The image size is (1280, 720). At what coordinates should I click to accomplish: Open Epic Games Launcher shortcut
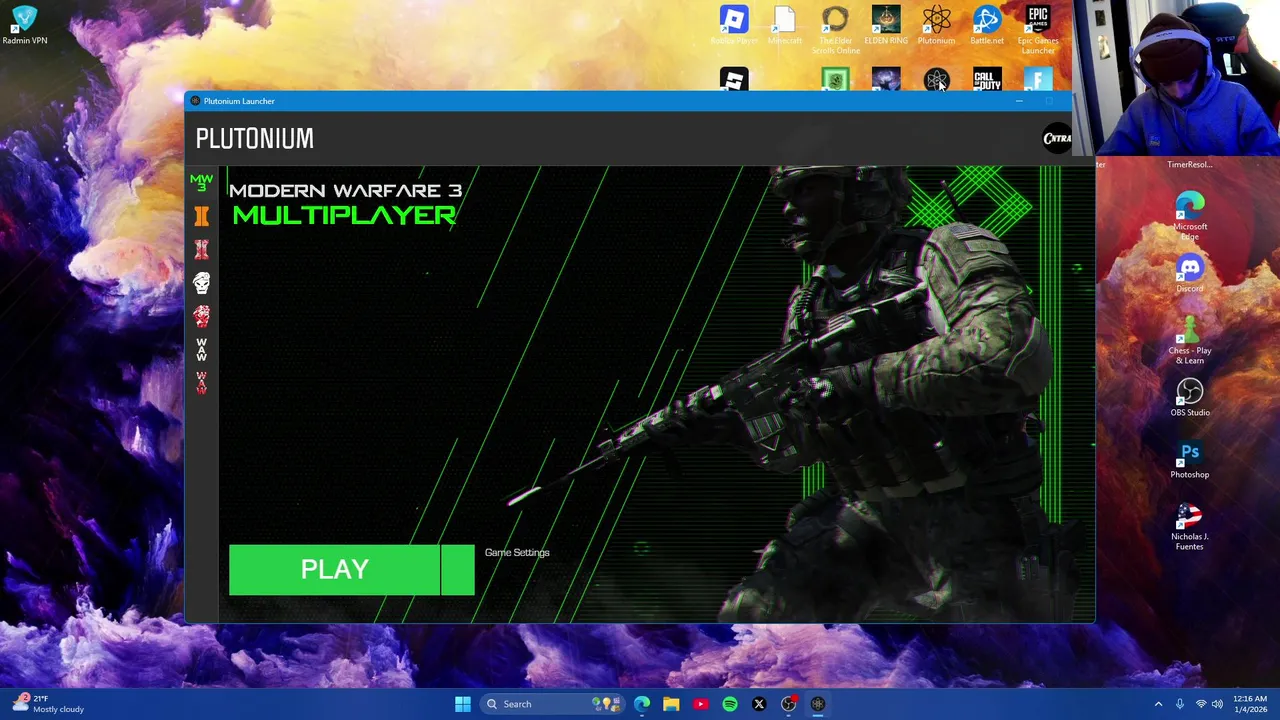[x=1038, y=30]
